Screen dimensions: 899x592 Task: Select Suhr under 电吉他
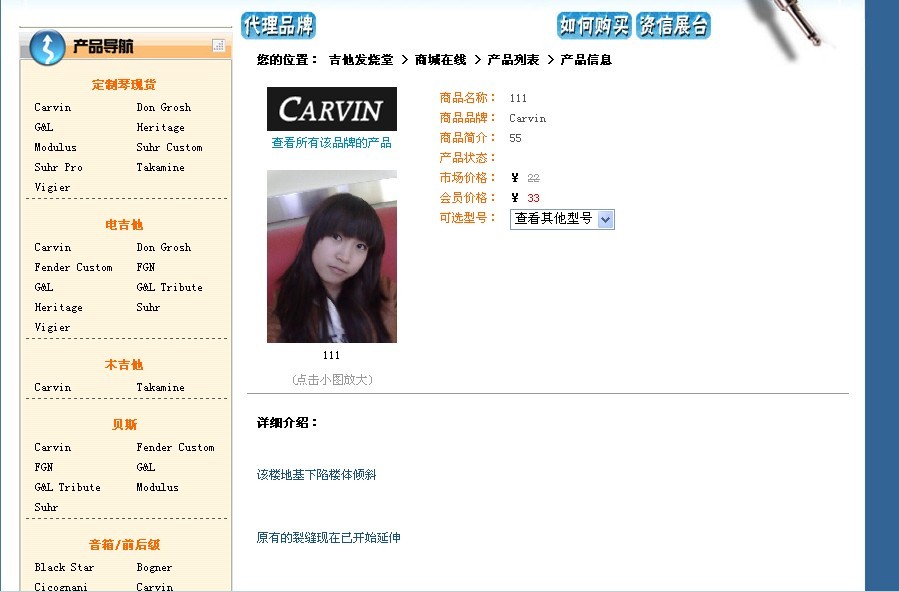[x=148, y=307]
